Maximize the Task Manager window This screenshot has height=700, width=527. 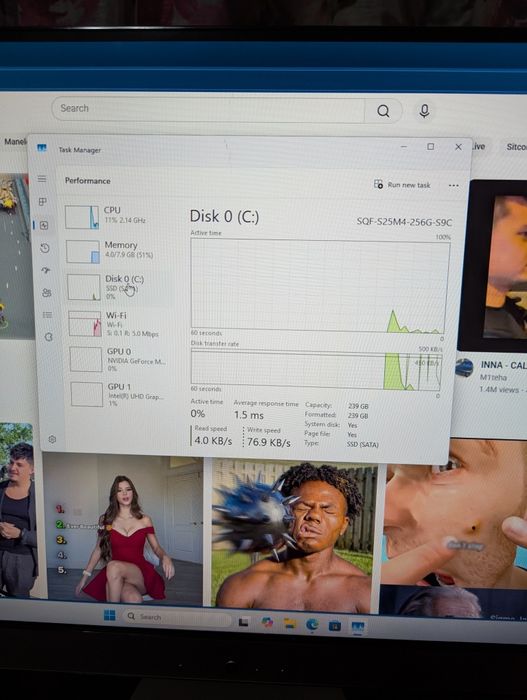click(431, 146)
